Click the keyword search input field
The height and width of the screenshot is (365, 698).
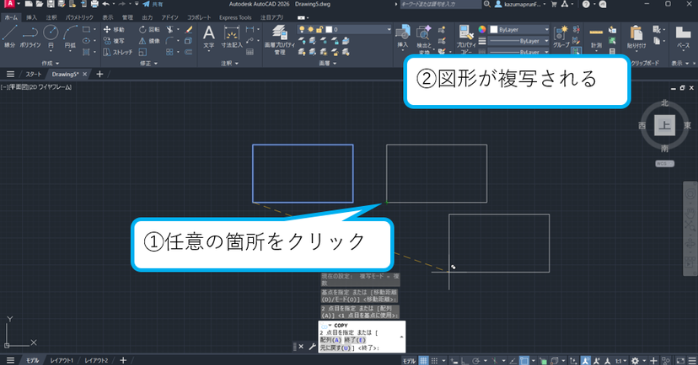(440, 4)
